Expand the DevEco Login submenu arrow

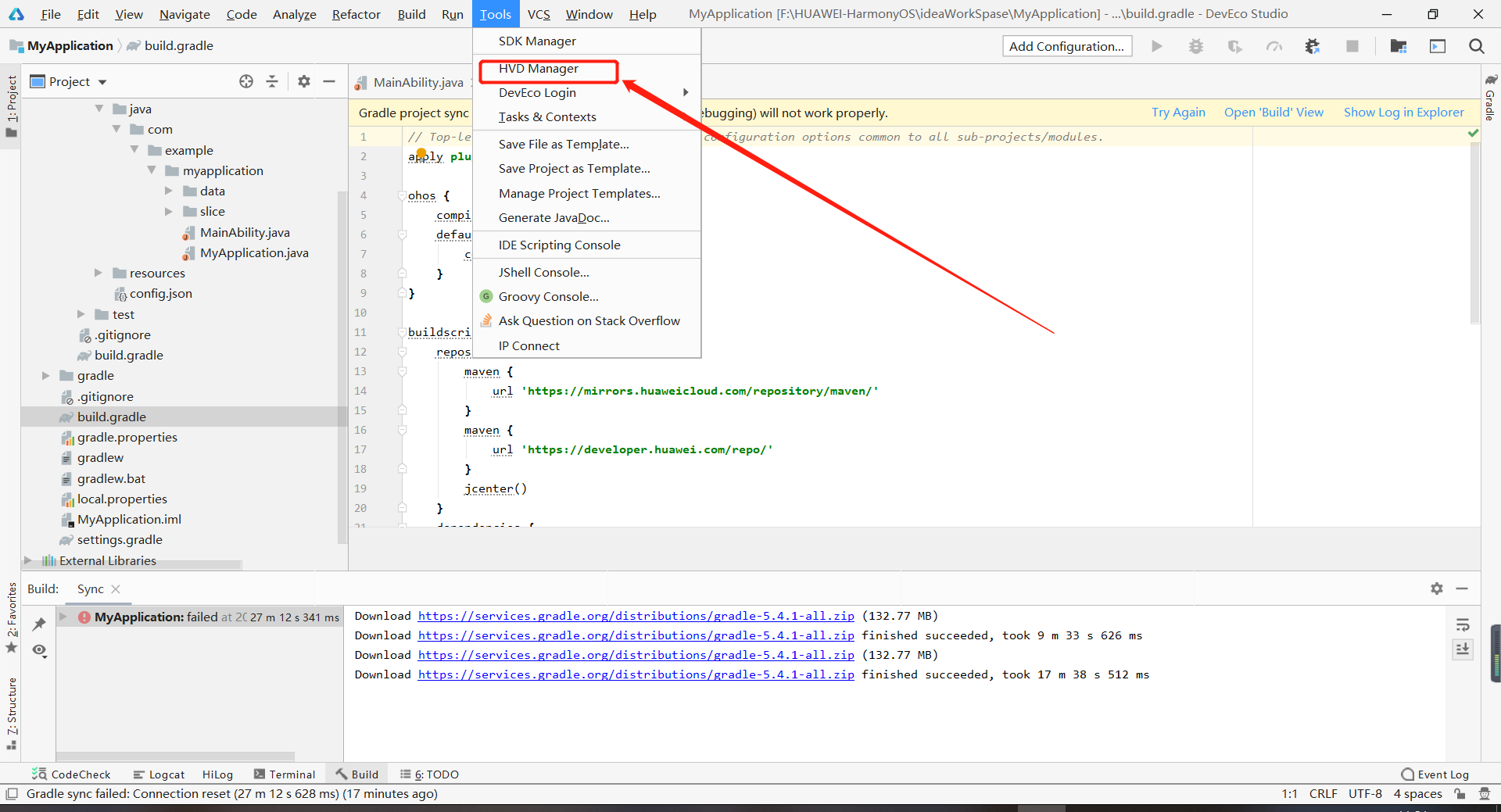tap(686, 92)
